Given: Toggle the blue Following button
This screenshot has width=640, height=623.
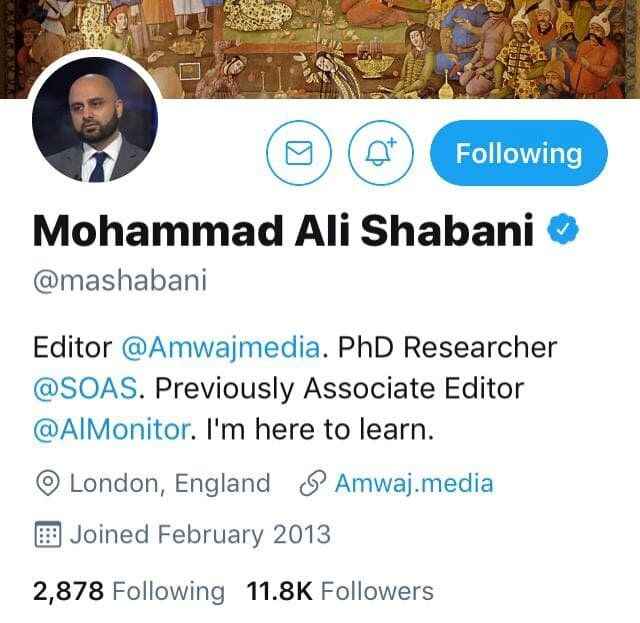Looking at the screenshot, I should pyautogui.click(x=519, y=153).
